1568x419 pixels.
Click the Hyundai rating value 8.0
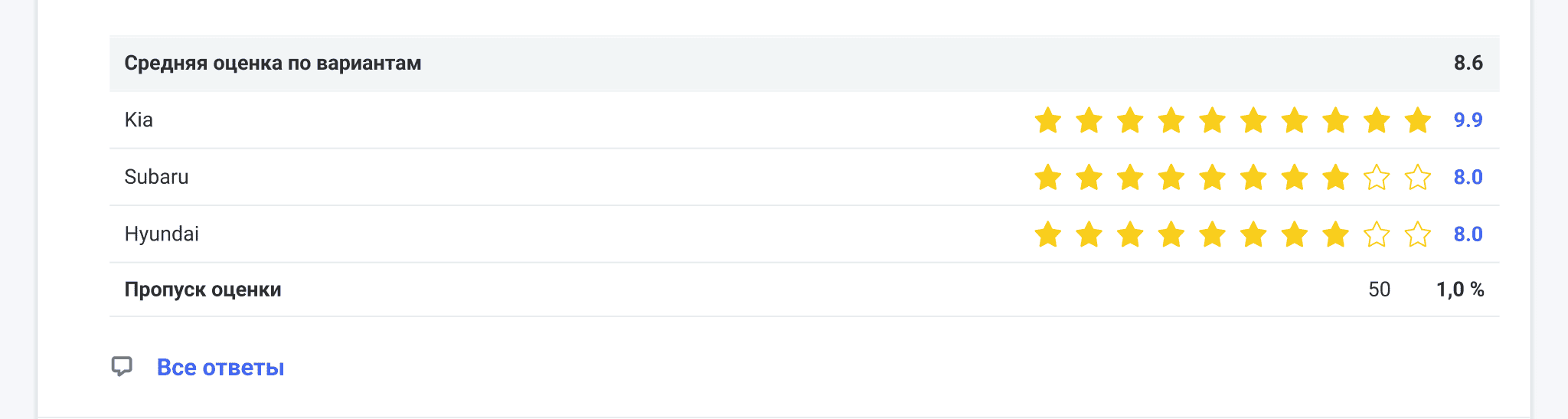1468,234
